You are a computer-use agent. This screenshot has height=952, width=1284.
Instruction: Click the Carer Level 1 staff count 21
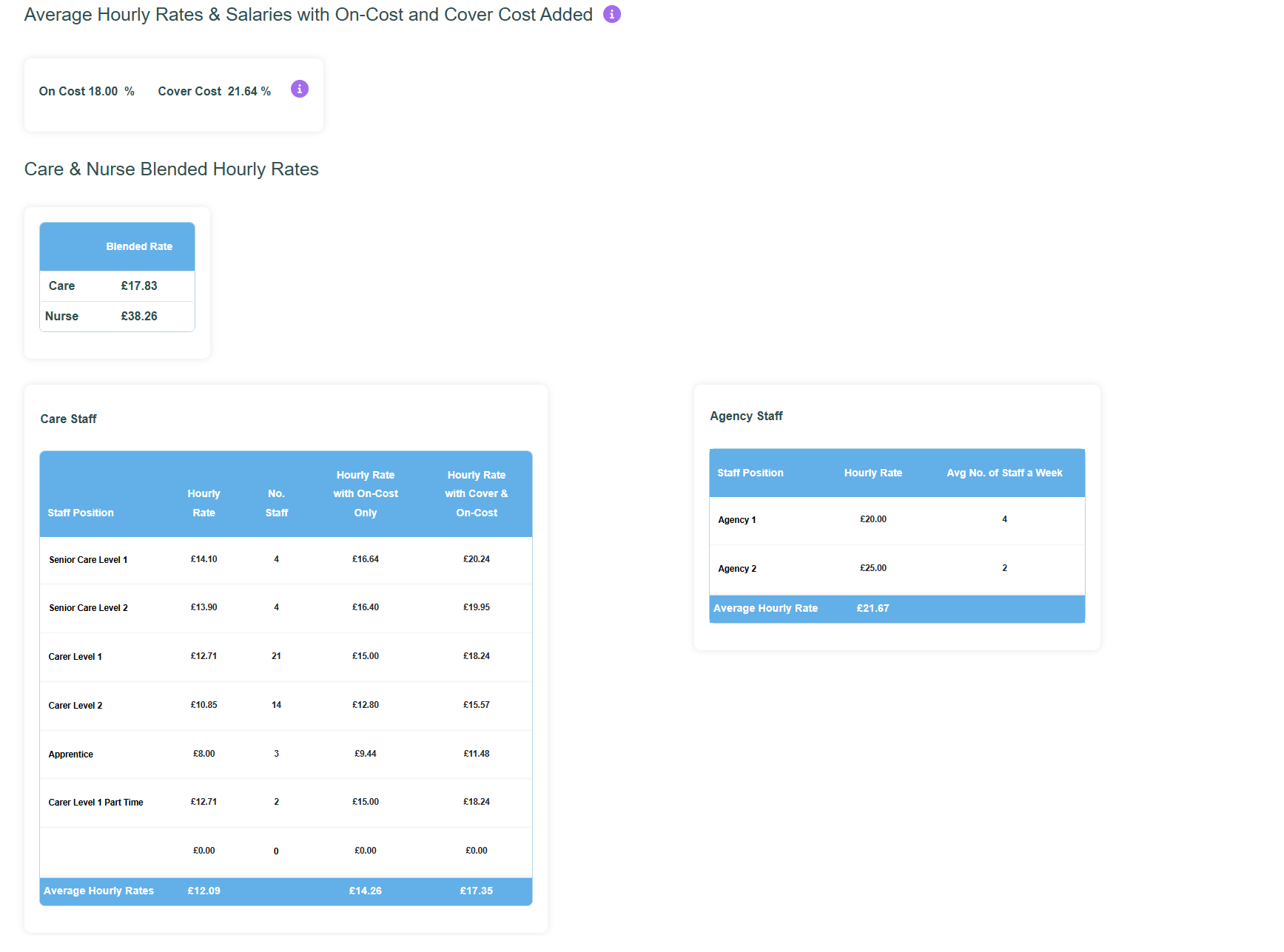tap(276, 656)
